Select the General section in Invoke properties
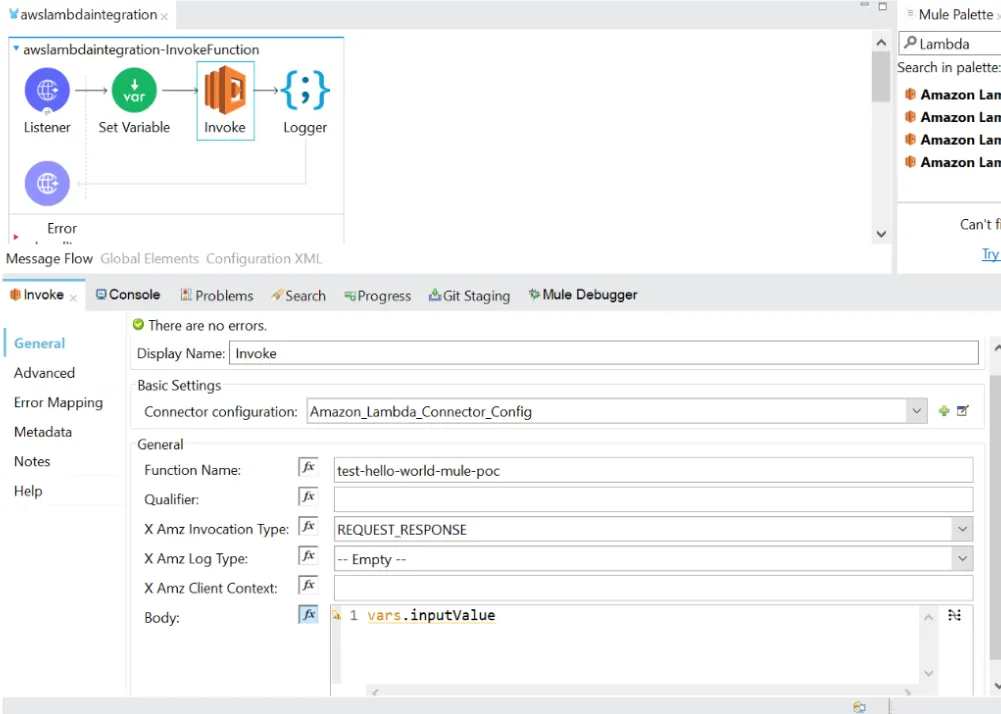The height and width of the screenshot is (714, 1001). pyautogui.click(x=40, y=344)
